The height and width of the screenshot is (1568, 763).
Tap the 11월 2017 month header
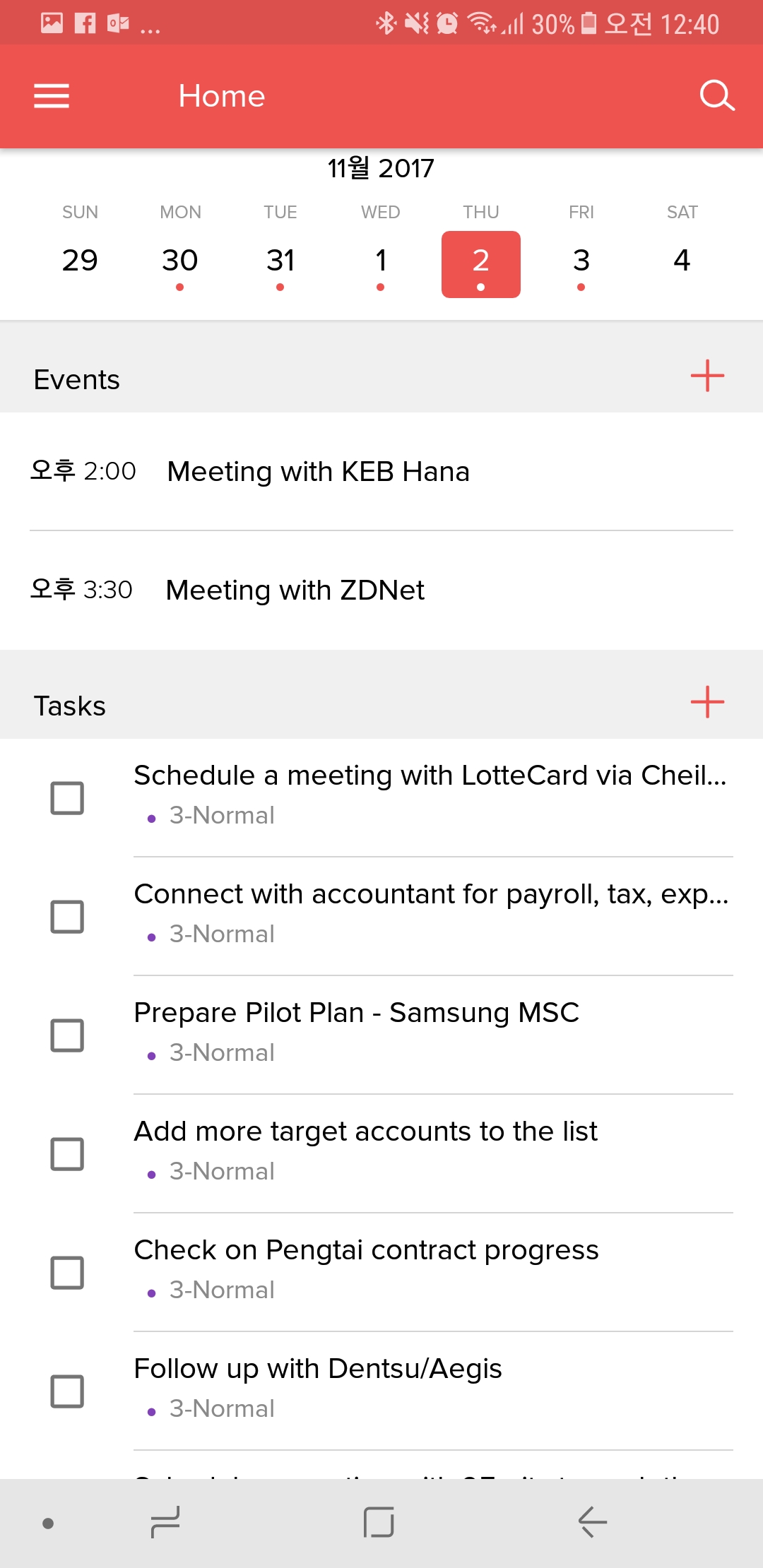click(x=381, y=169)
